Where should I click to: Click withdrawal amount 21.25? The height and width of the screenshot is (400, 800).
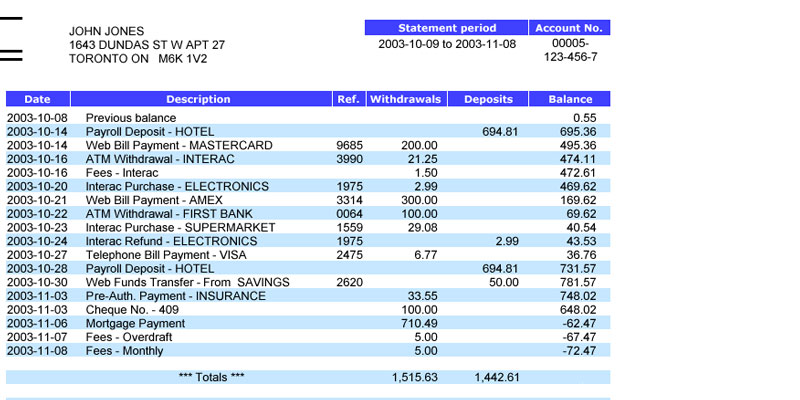click(x=422, y=159)
